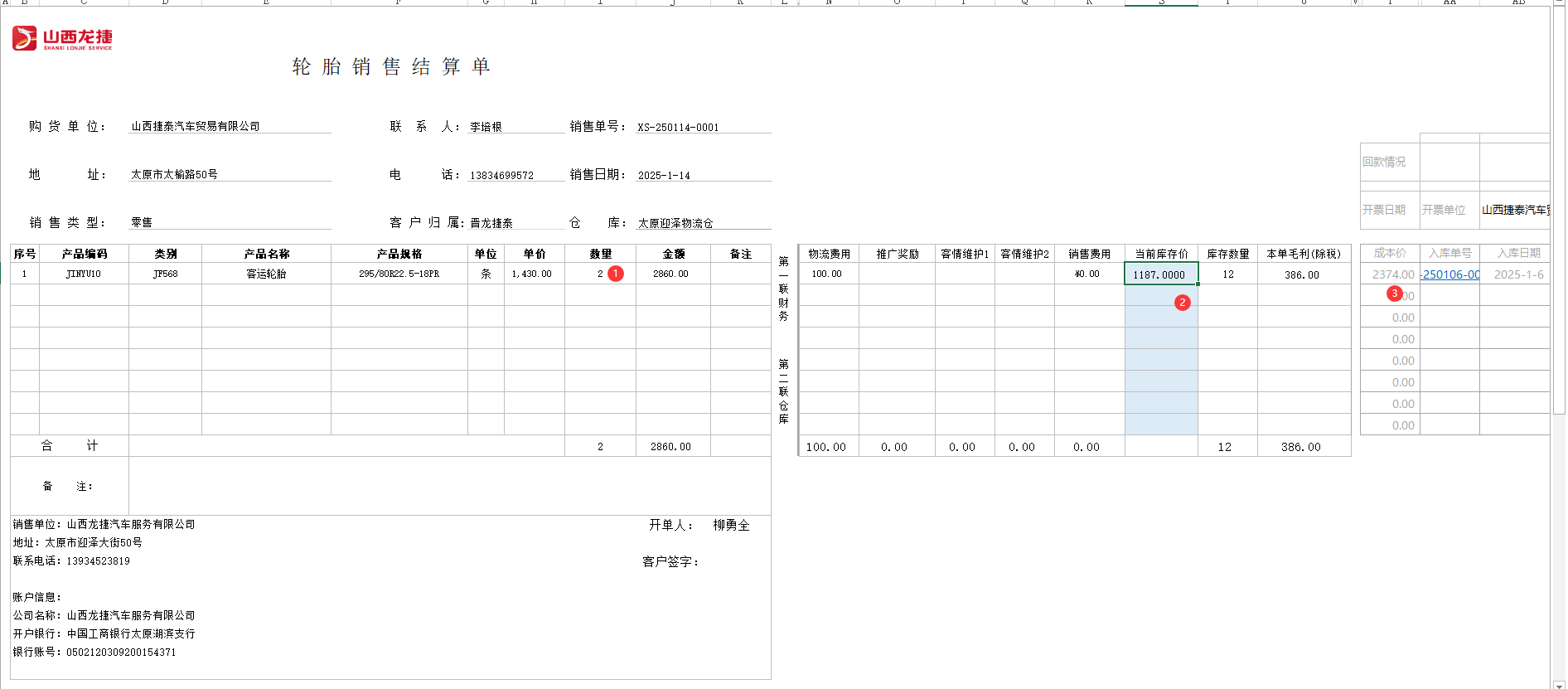Click red marker 3 in cost price column
Viewport: 1568px width, 689px height.
pyautogui.click(x=1395, y=294)
